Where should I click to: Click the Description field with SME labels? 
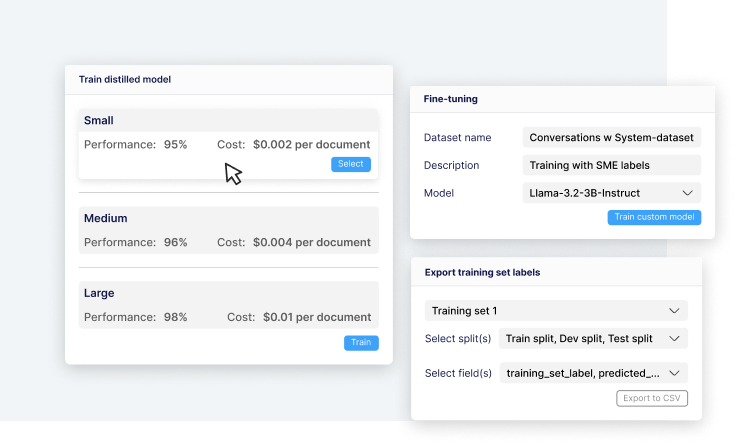pyautogui.click(x=612, y=165)
